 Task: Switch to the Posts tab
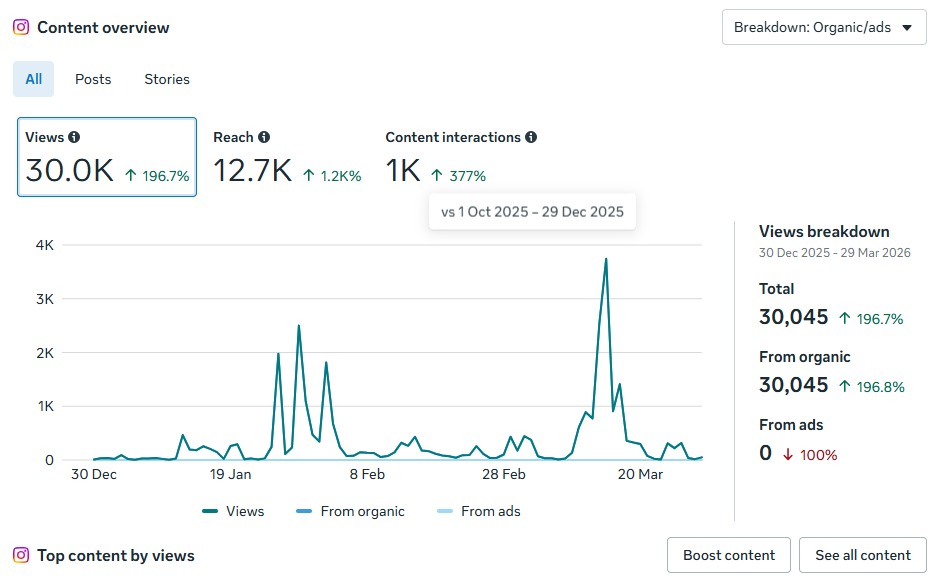(x=93, y=79)
